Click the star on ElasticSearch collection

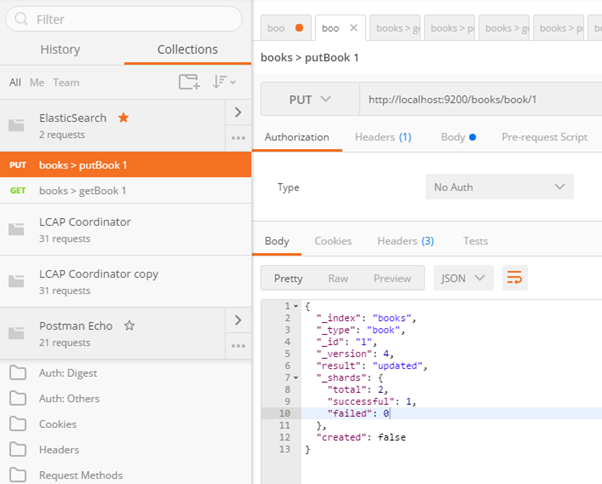(x=124, y=118)
